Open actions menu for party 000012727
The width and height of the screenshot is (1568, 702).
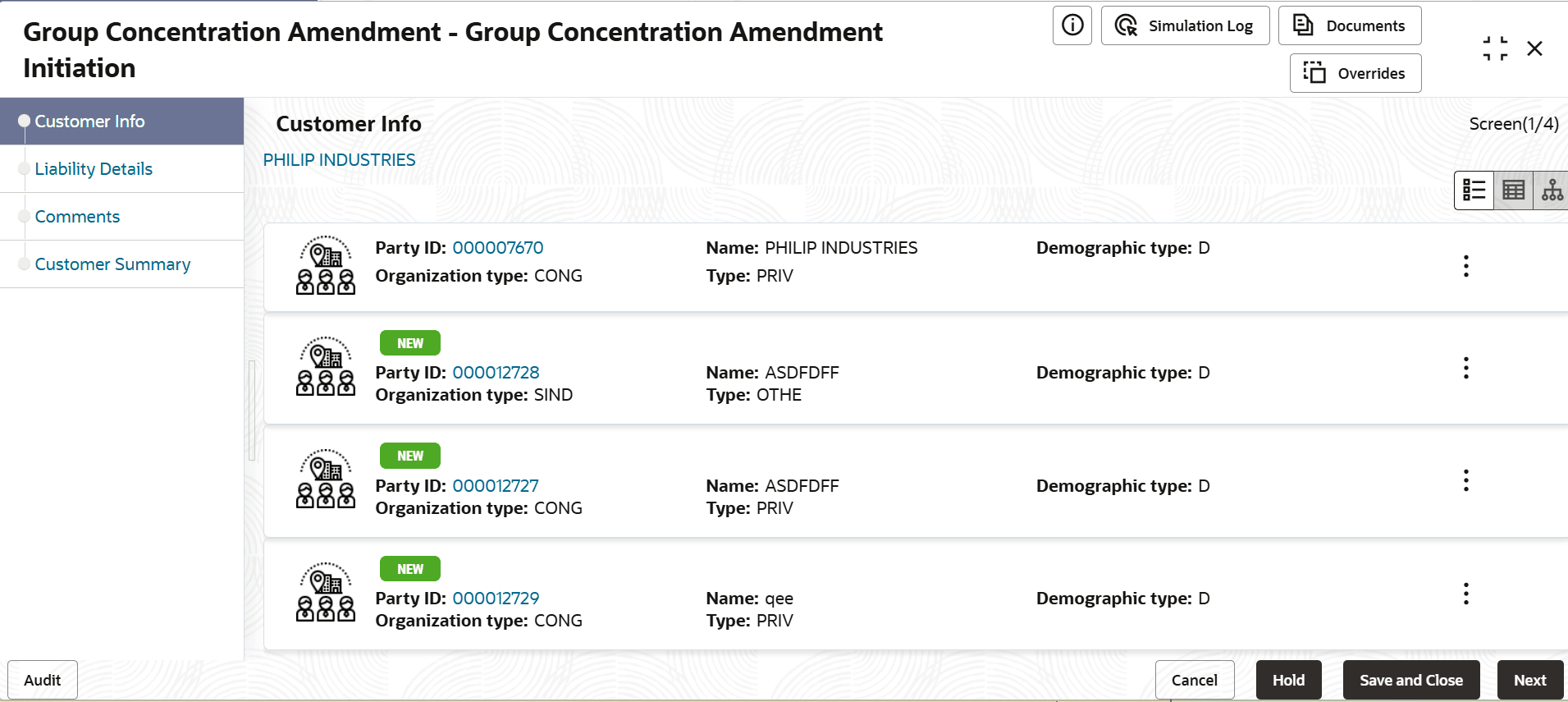click(1465, 480)
